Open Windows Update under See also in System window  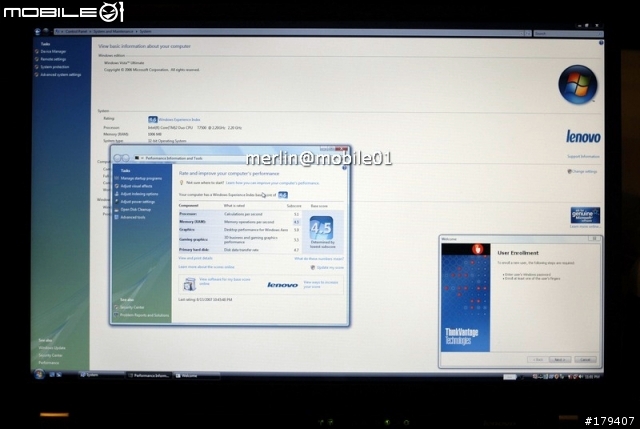pos(52,348)
